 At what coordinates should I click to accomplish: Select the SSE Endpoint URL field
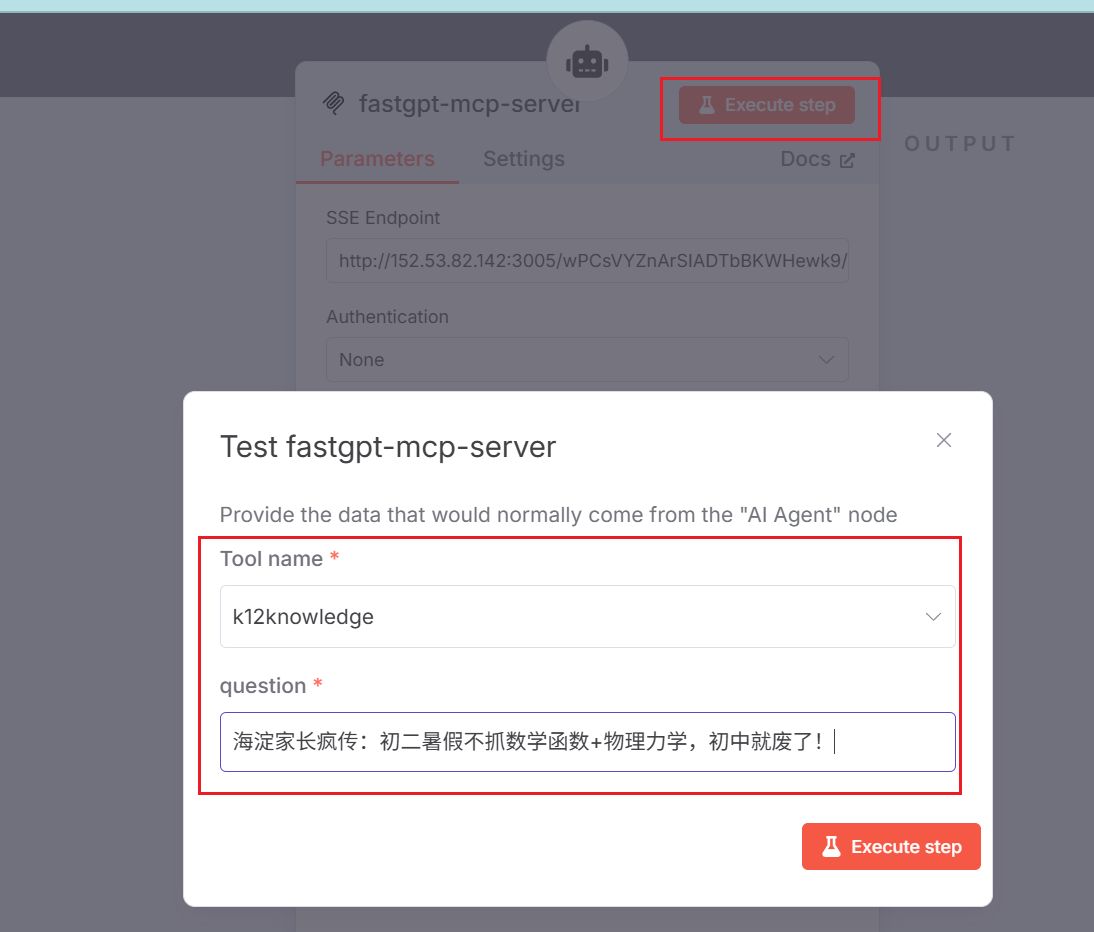coord(587,260)
